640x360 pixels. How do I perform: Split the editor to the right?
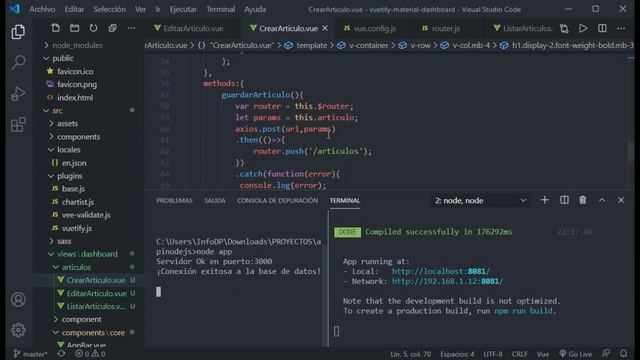pos(602,28)
